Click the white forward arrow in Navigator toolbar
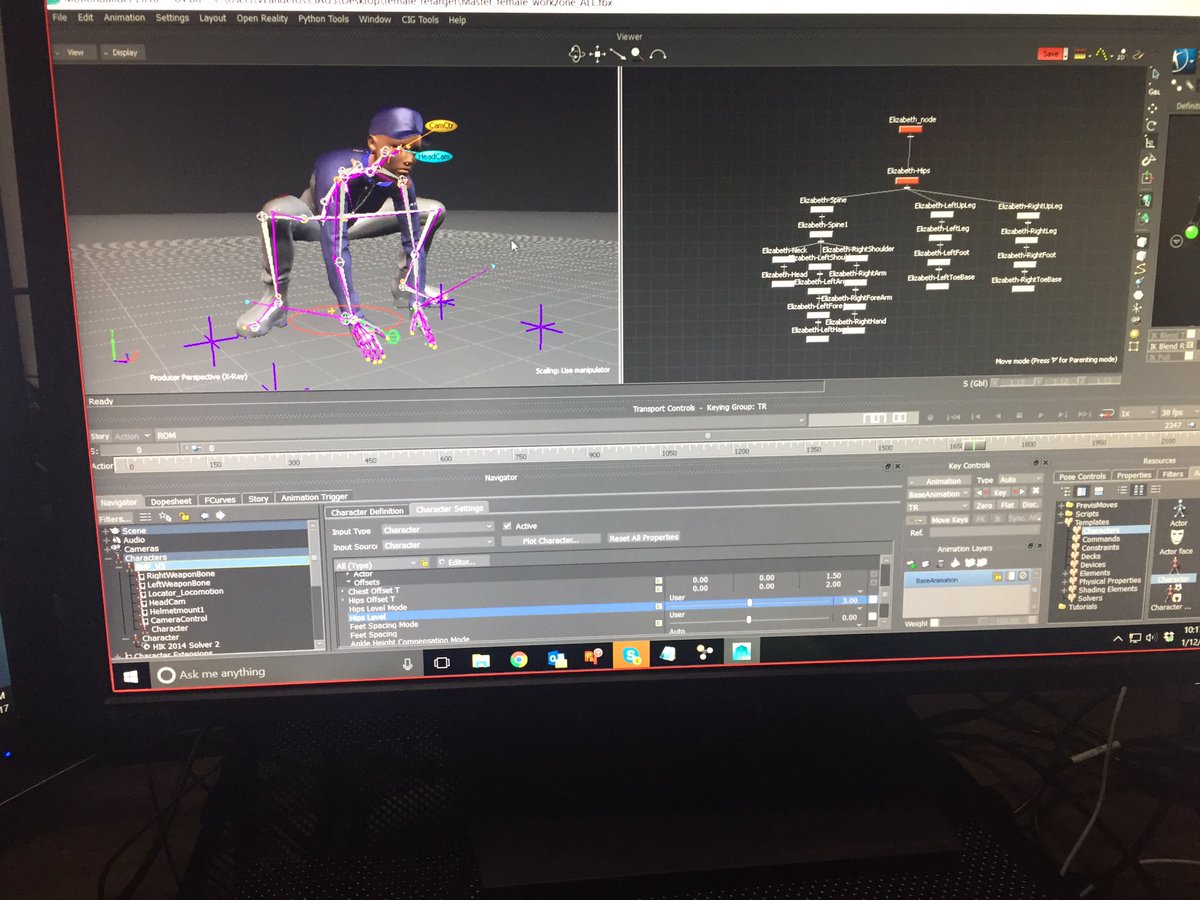 [220, 516]
